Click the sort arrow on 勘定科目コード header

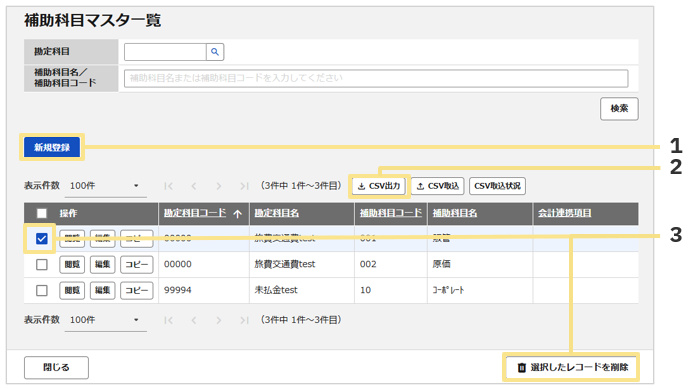coord(238,214)
